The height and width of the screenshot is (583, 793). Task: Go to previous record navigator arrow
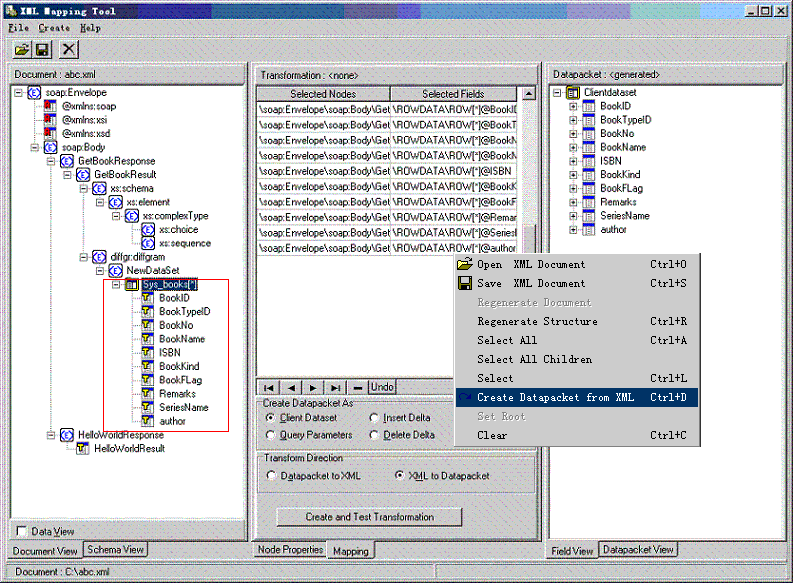point(290,387)
